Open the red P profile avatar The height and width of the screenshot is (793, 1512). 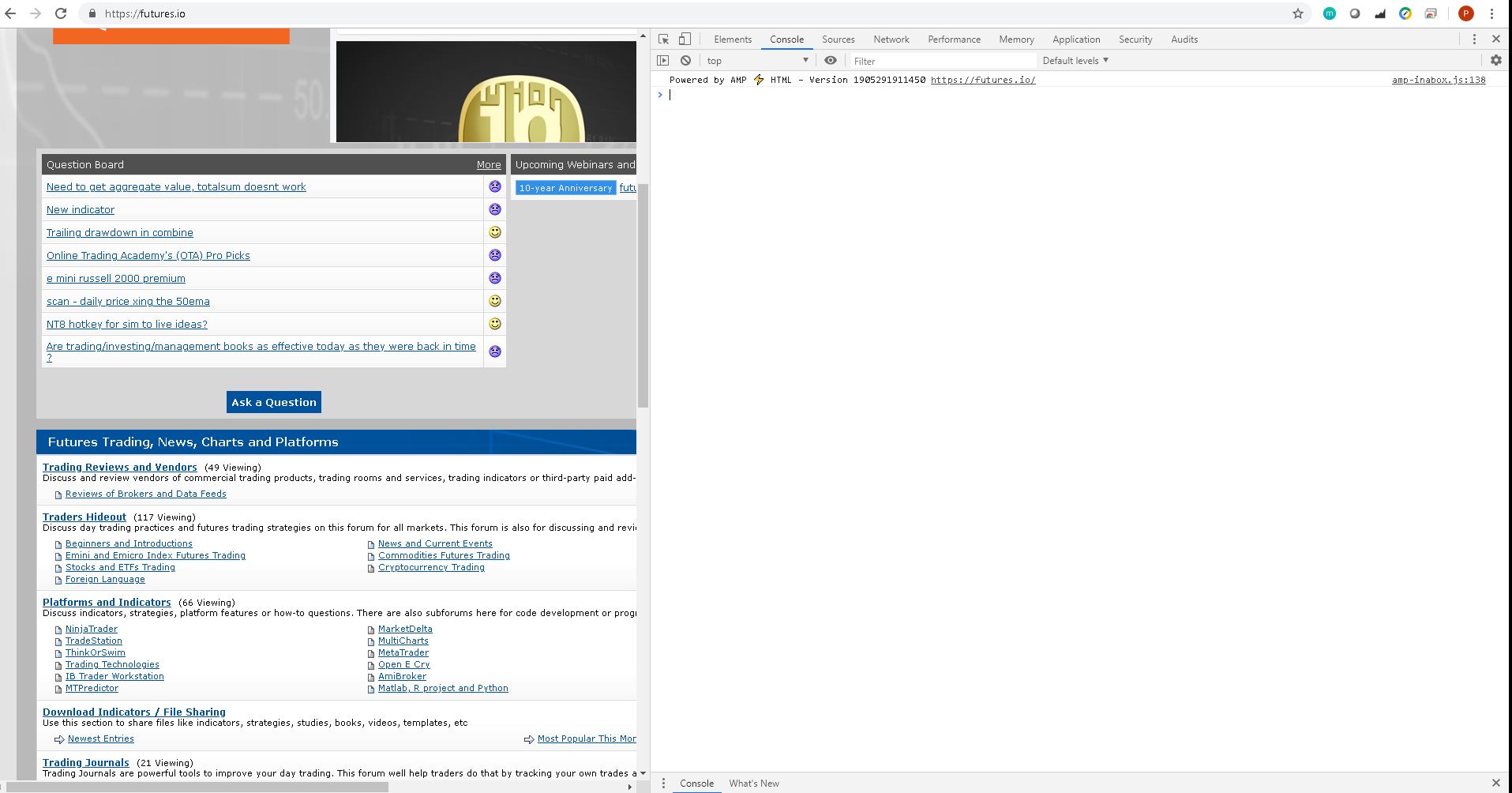[x=1466, y=13]
